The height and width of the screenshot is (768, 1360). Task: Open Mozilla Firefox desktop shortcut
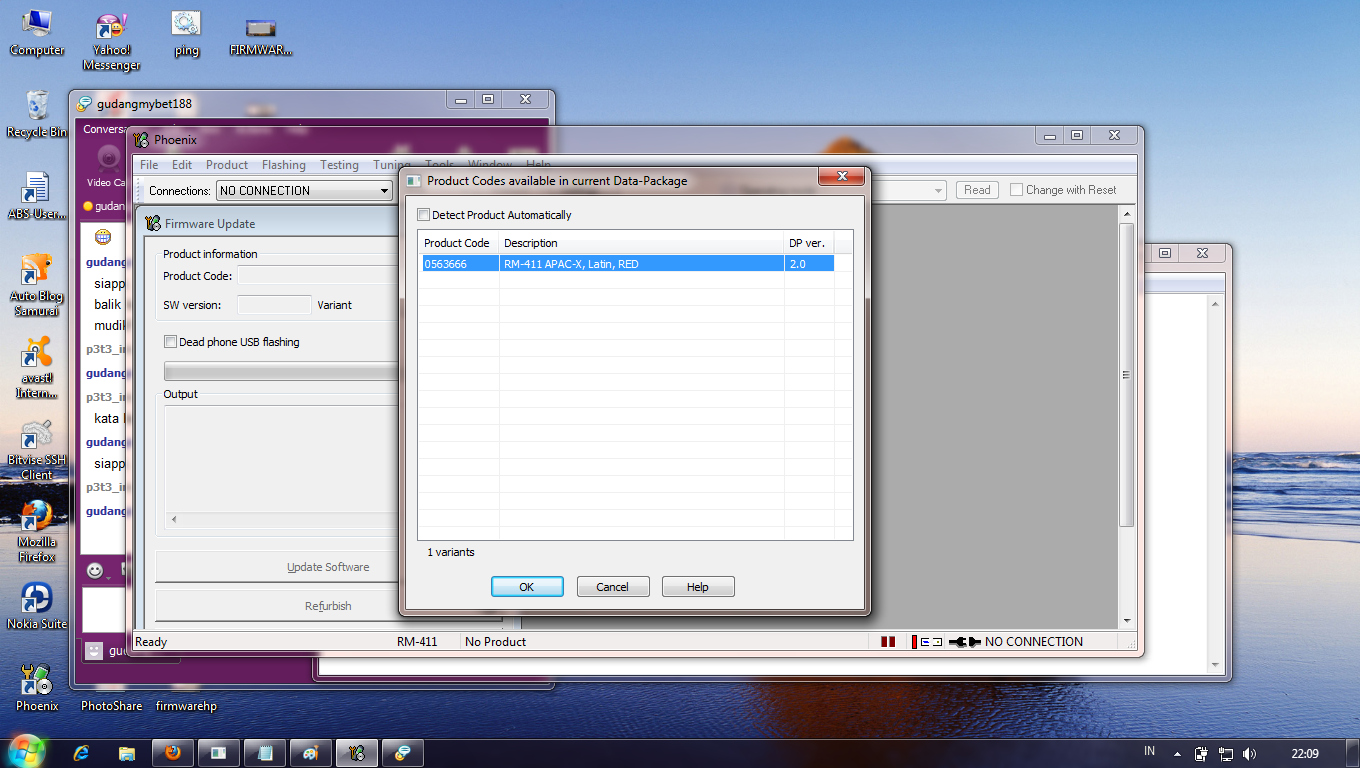pyautogui.click(x=37, y=531)
